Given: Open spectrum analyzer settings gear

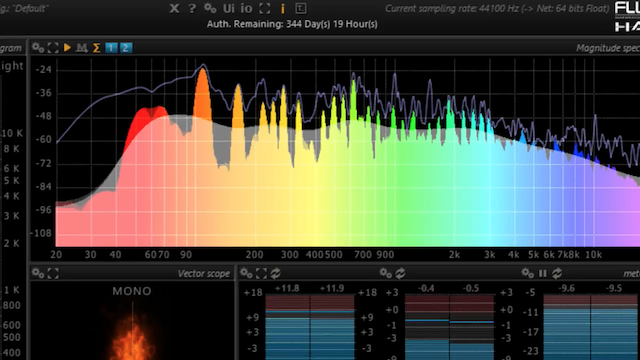Looking at the screenshot, I should point(38,48).
